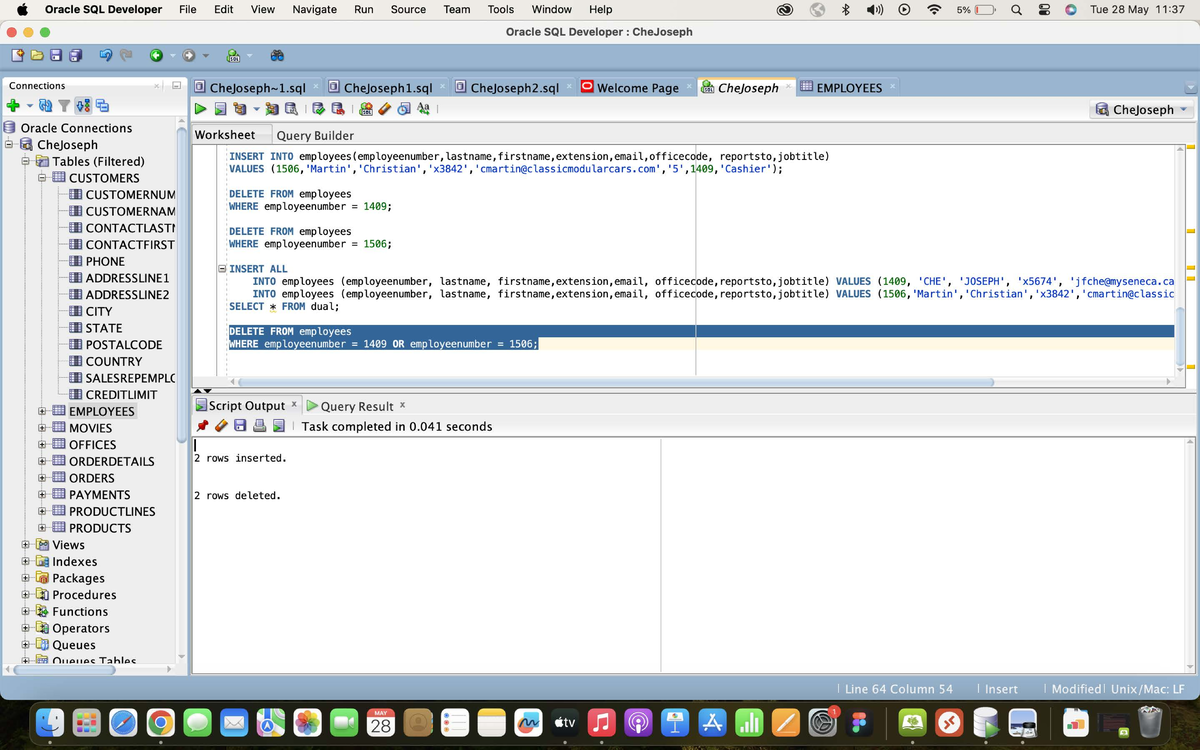Click the green plus New Connection icon
The height and width of the screenshot is (750, 1200).
pyautogui.click(x=14, y=106)
